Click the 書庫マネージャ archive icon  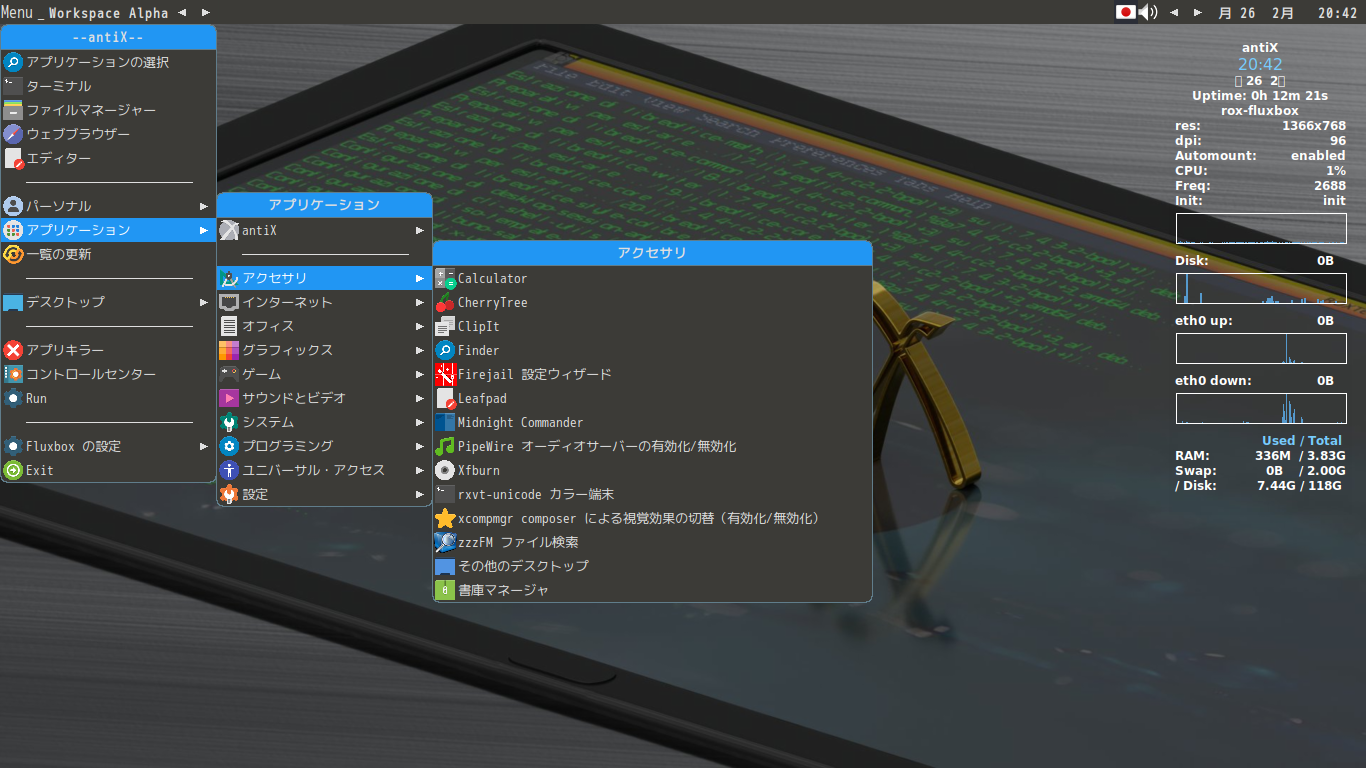[x=445, y=590]
